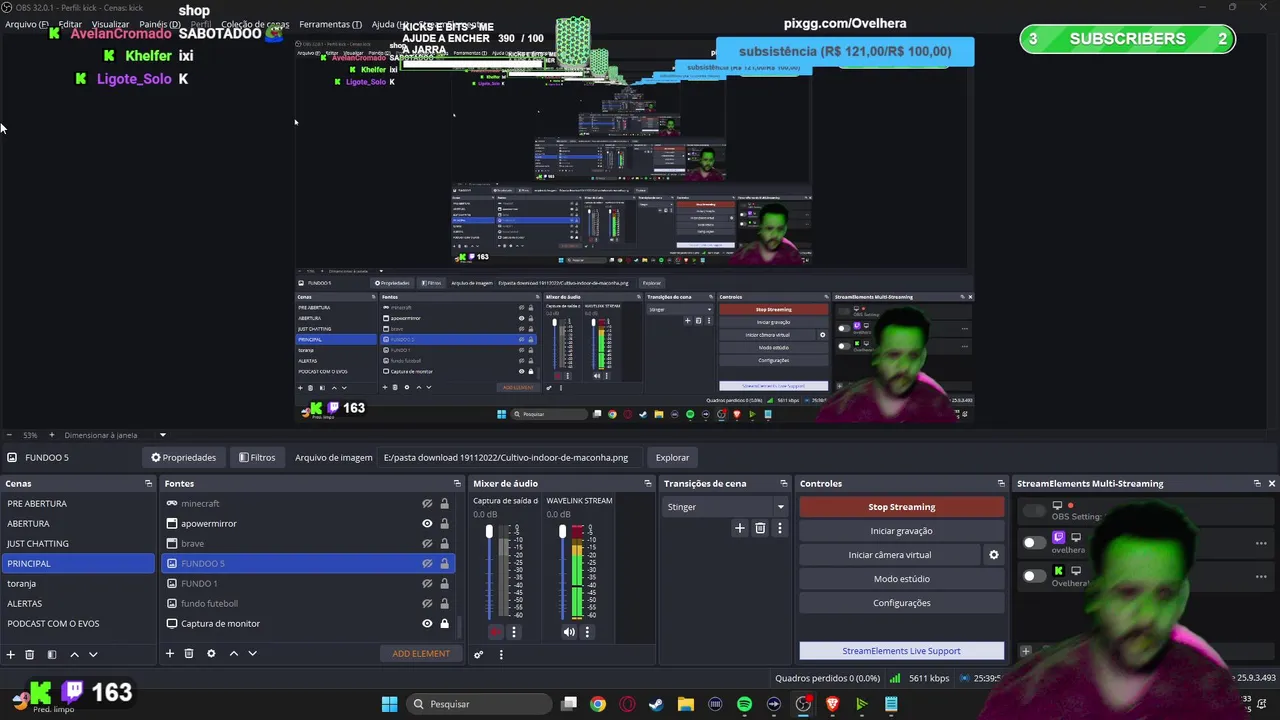Undock the Mixer de áudio panel
The width and height of the screenshot is (1280, 720).
pyautogui.click(x=648, y=483)
